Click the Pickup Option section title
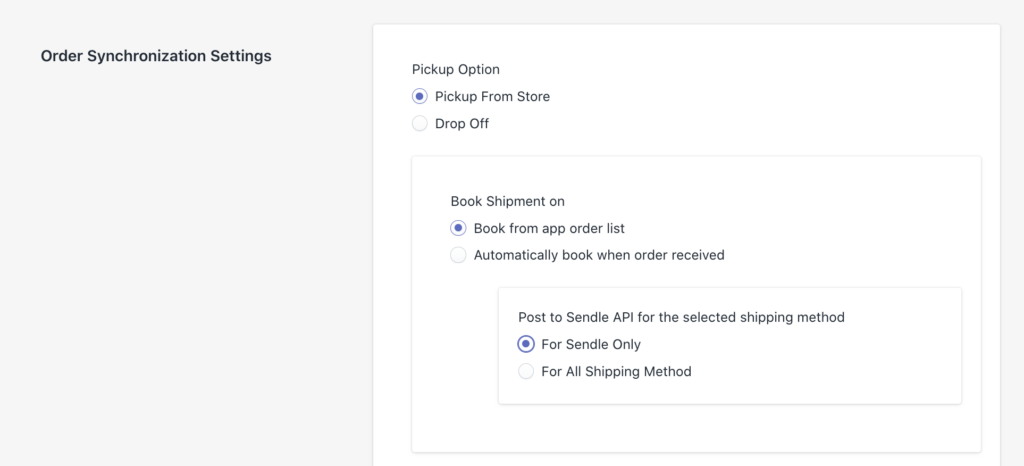This screenshot has height=466, width=1024. (x=456, y=70)
